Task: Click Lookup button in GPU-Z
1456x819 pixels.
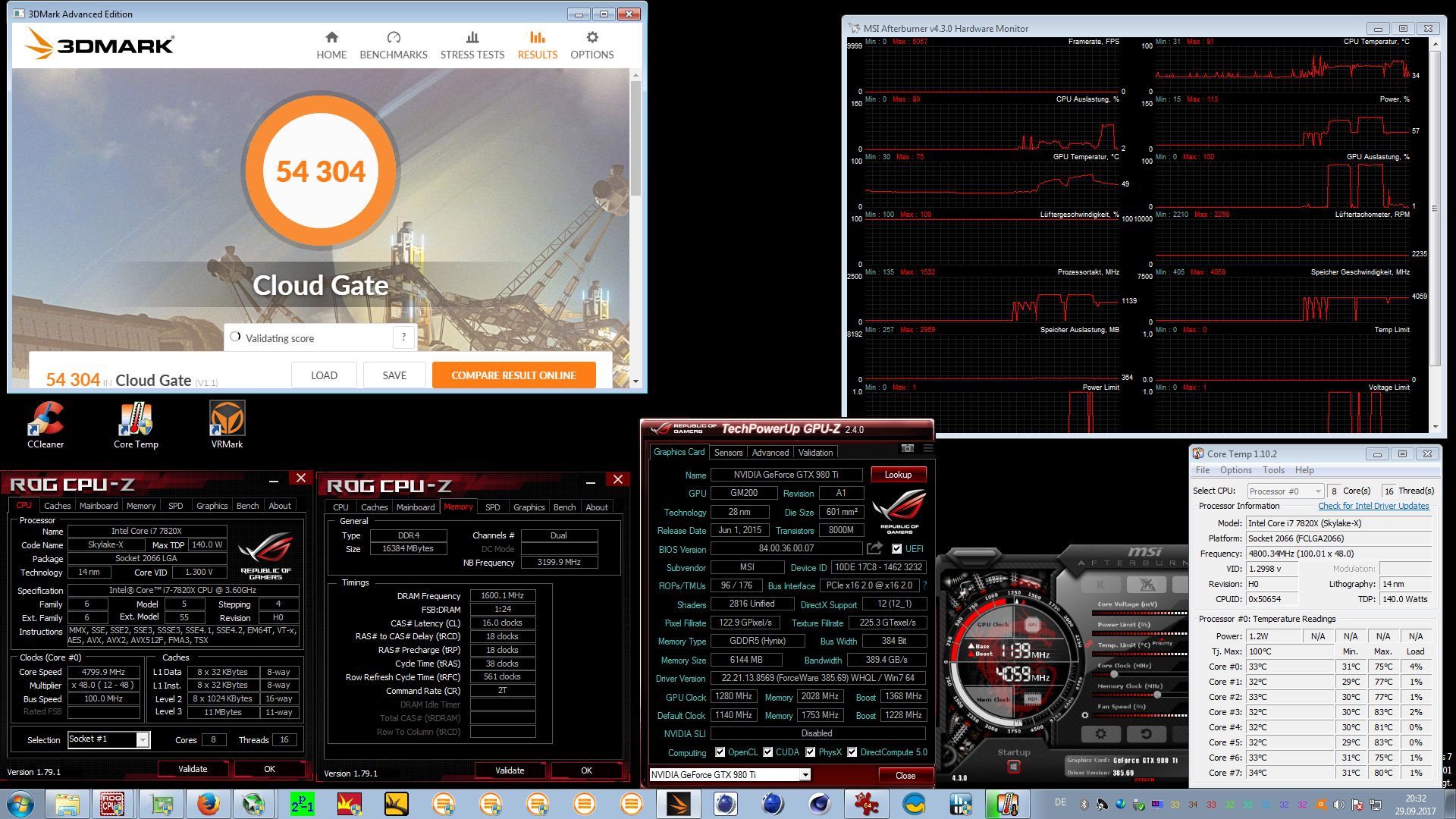Action: point(898,475)
